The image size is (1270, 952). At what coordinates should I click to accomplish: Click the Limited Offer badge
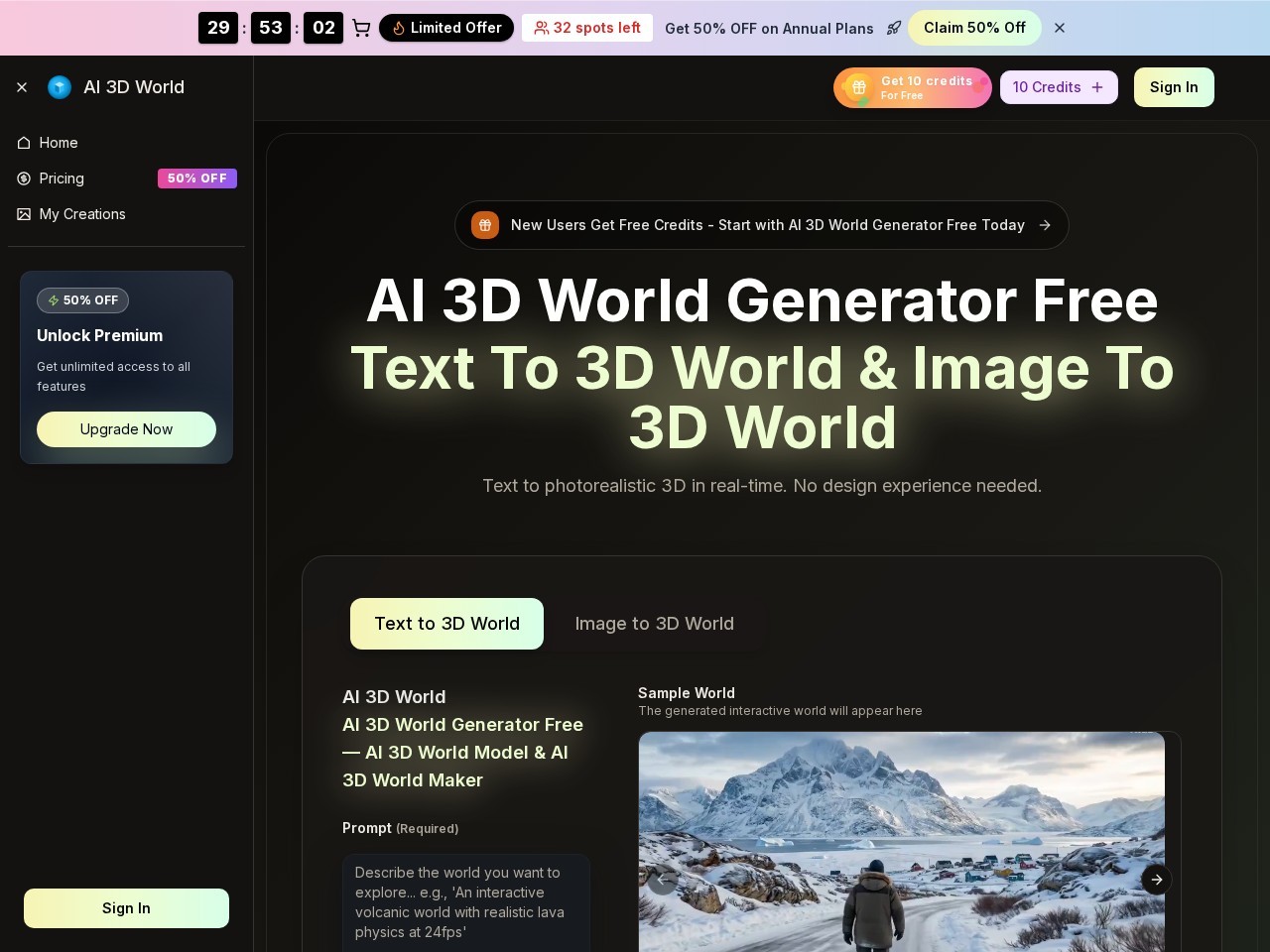click(x=446, y=28)
